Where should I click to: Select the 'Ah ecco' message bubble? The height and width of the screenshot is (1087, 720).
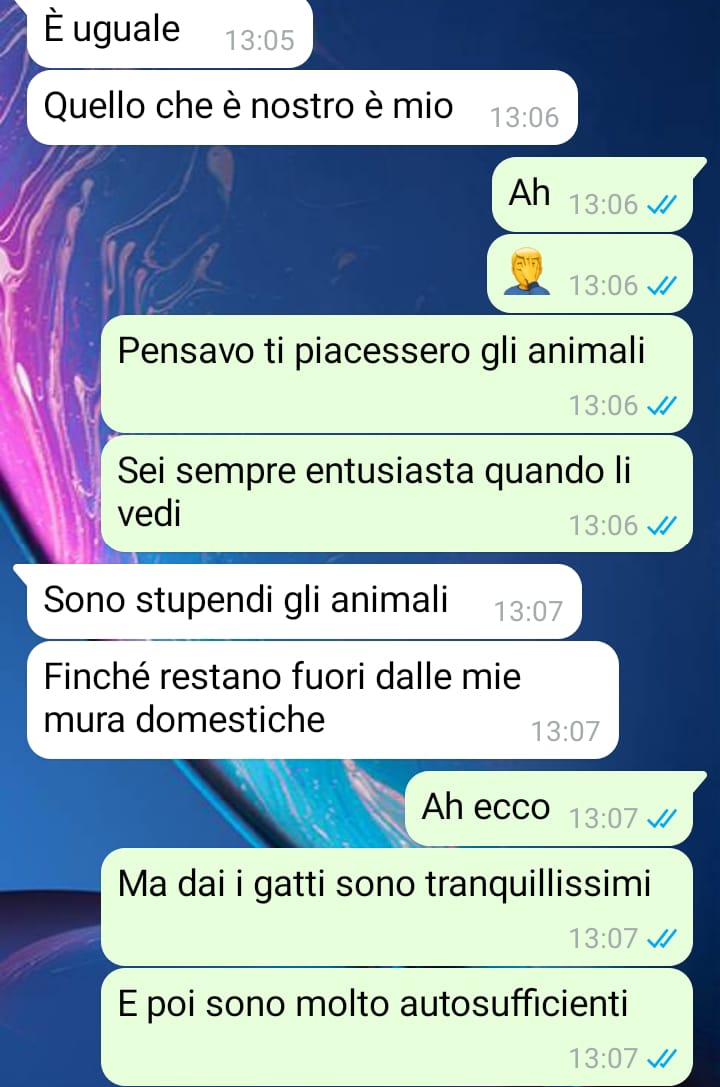click(549, 808)
